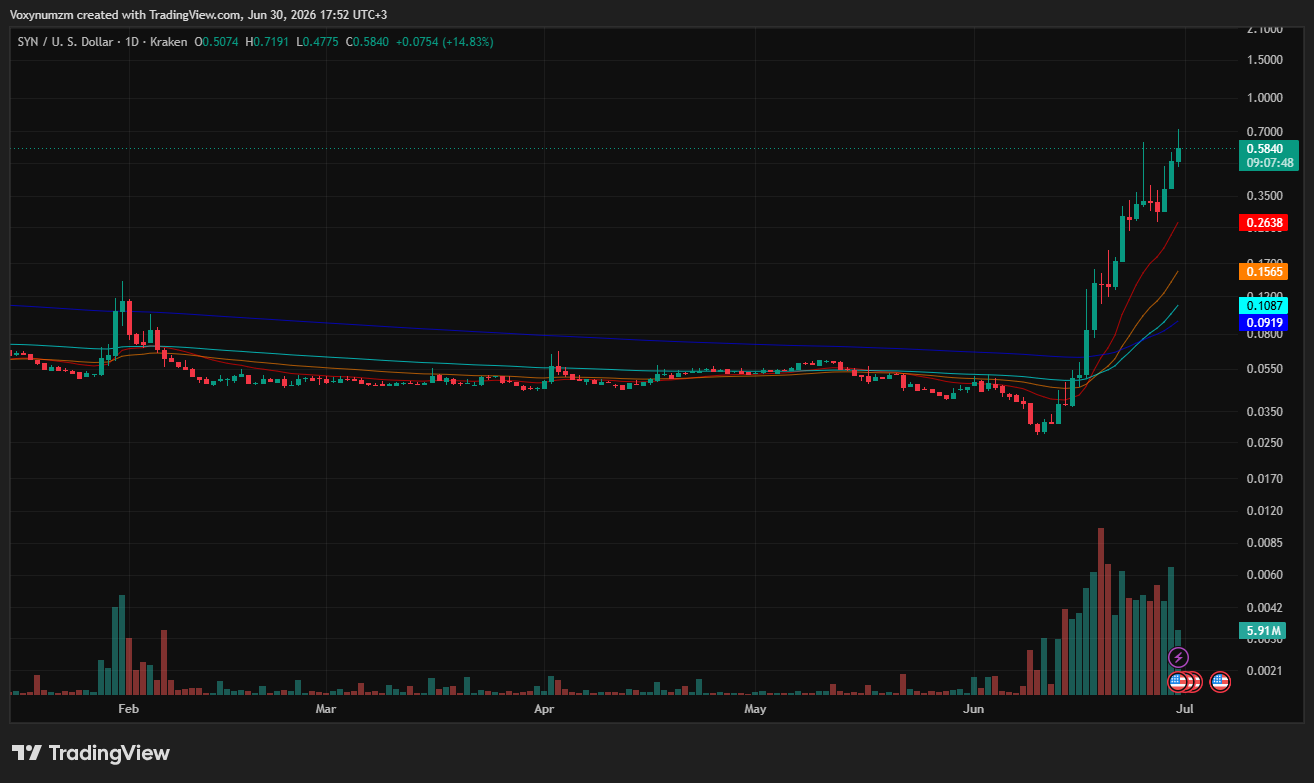The width and height of the screenshot is (1314, 783).
Task: Click the close value C0.5840 in header
Action: coord(365,42)
